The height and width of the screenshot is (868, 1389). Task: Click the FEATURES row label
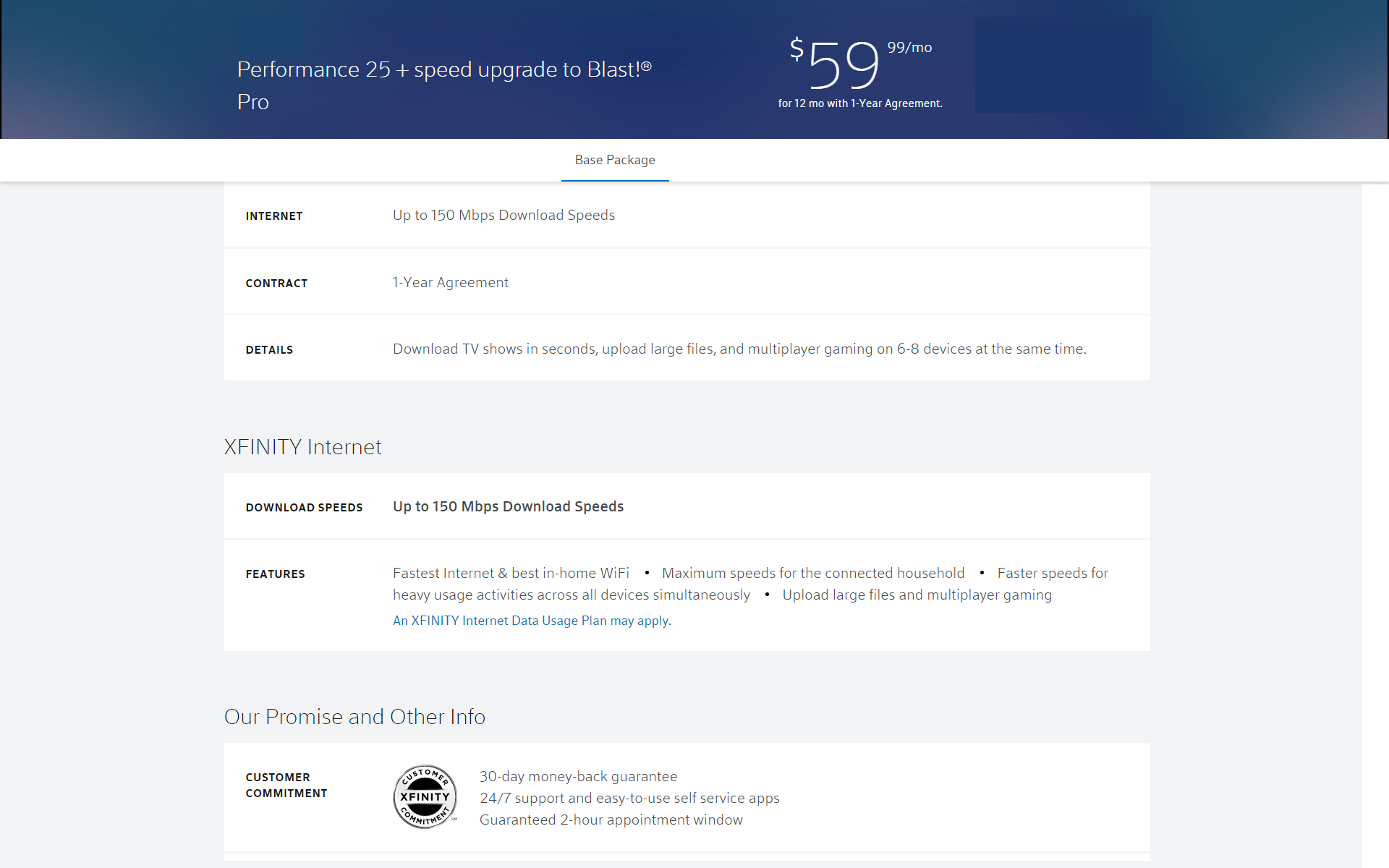point(275,574)
